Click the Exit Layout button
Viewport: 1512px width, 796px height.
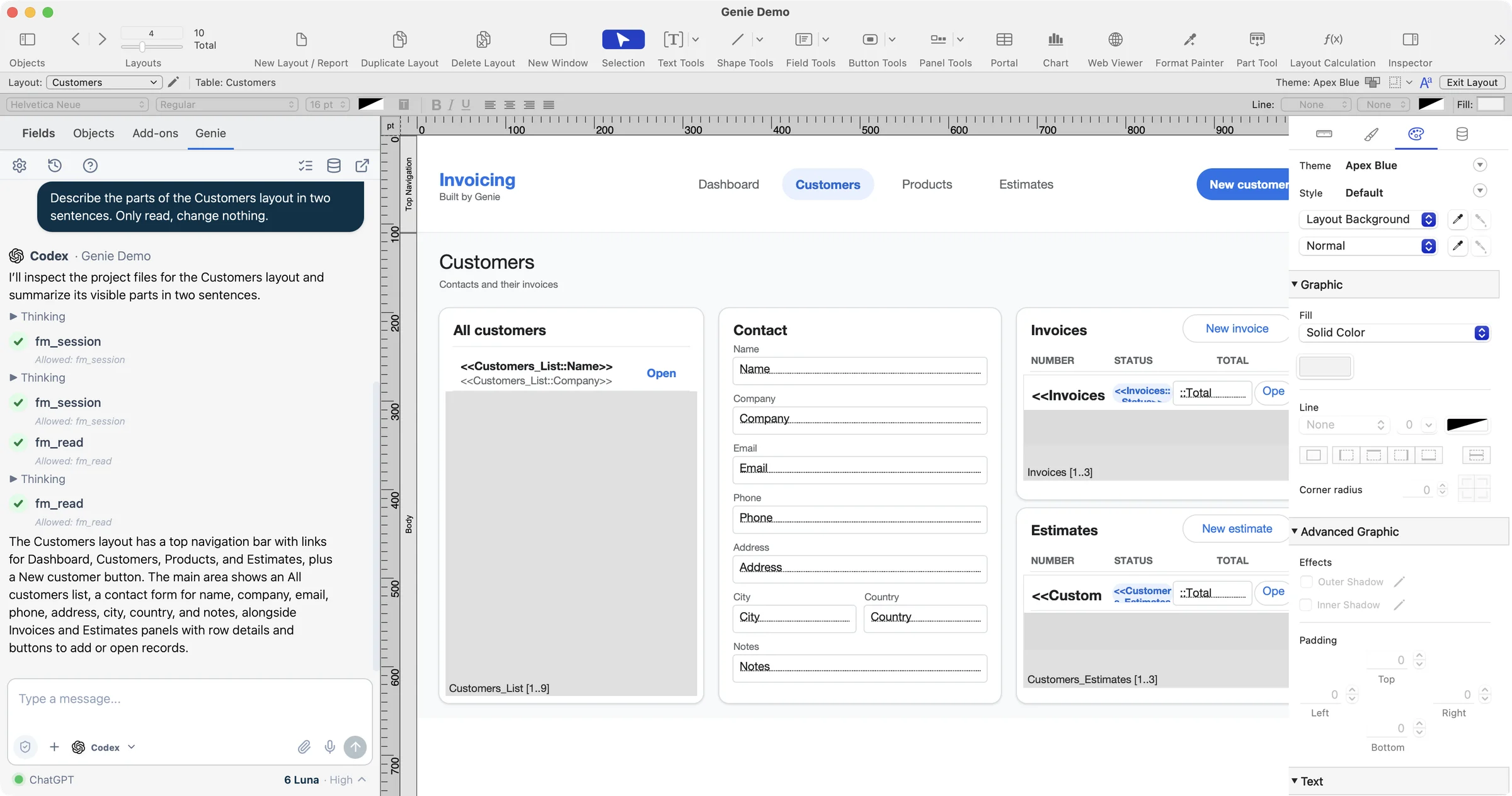[x=1472, y=82]
